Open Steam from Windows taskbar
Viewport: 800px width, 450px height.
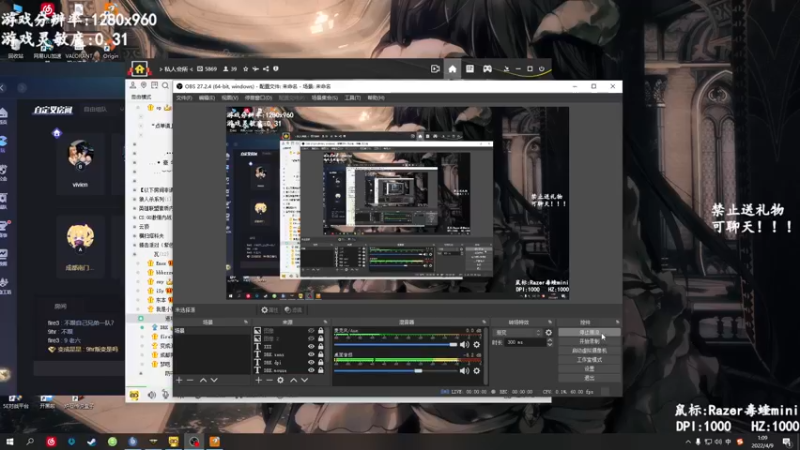92,441
